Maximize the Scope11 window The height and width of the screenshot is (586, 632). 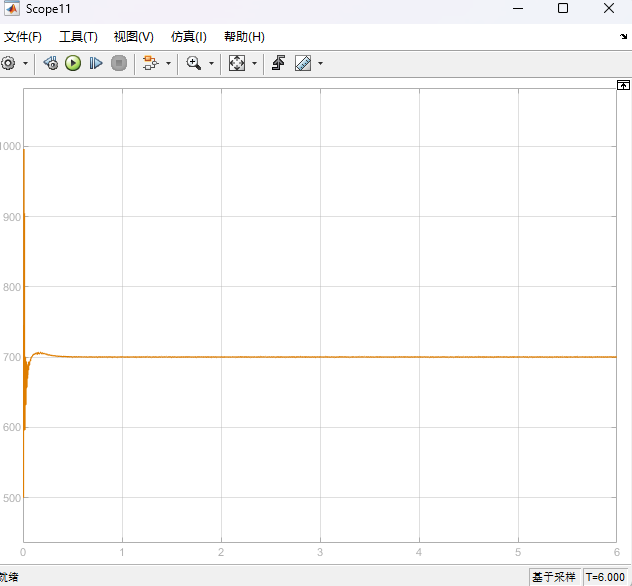(x=563, y=8)
